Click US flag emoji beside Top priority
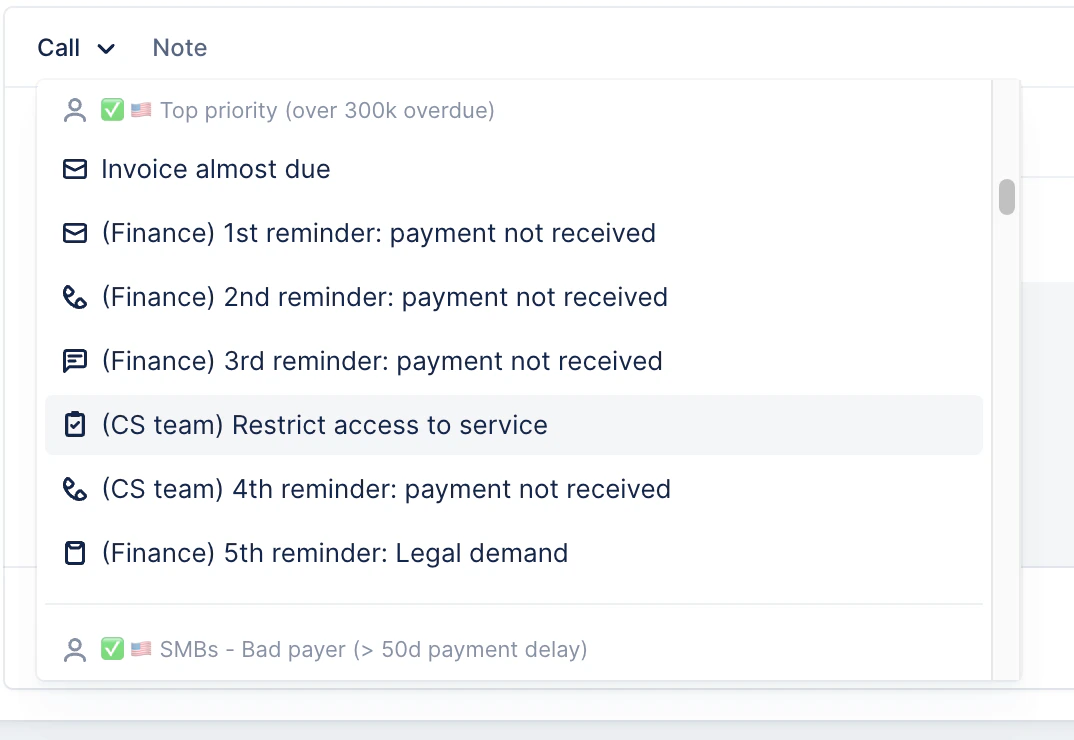The height and width of the screenshot is (740, 1074). coord(141,110)
